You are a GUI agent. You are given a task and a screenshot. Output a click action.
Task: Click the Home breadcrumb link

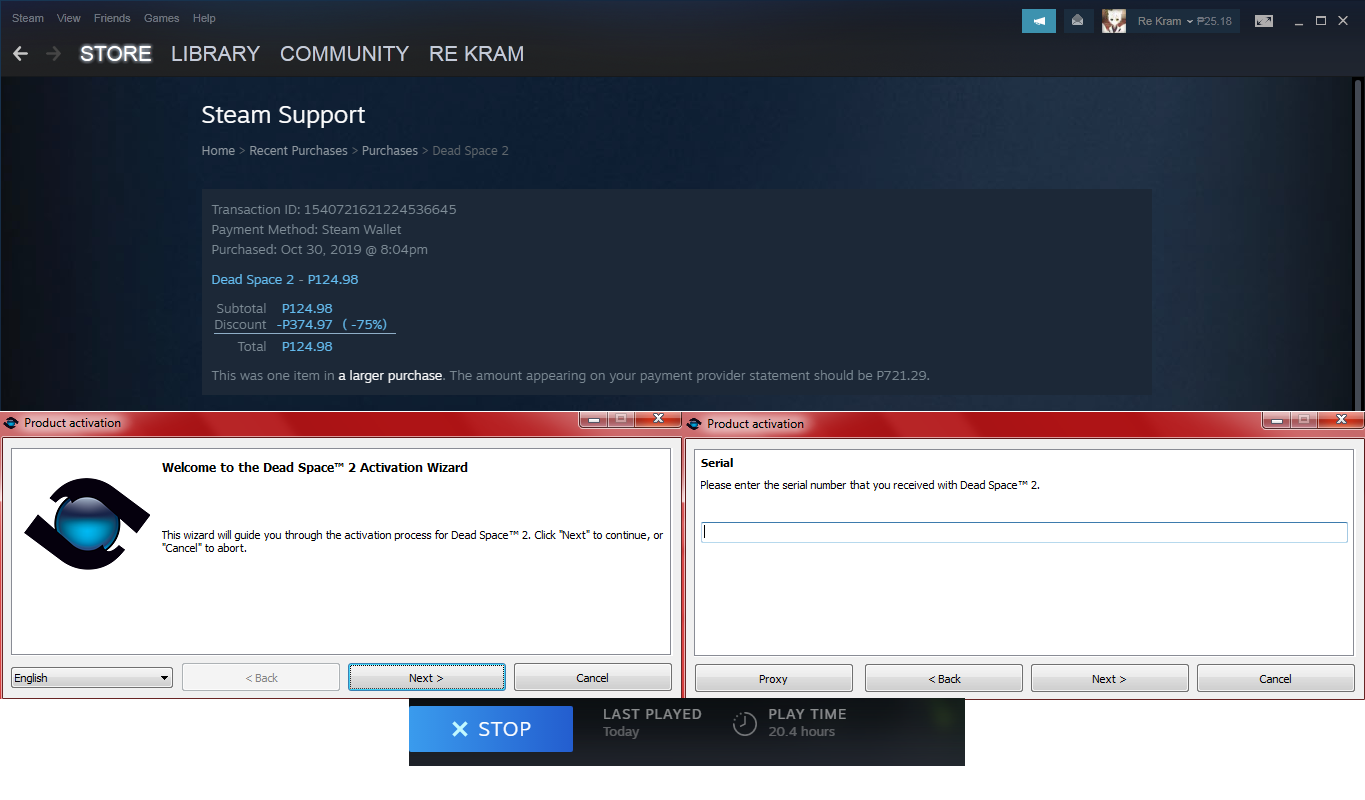(218, 151)
